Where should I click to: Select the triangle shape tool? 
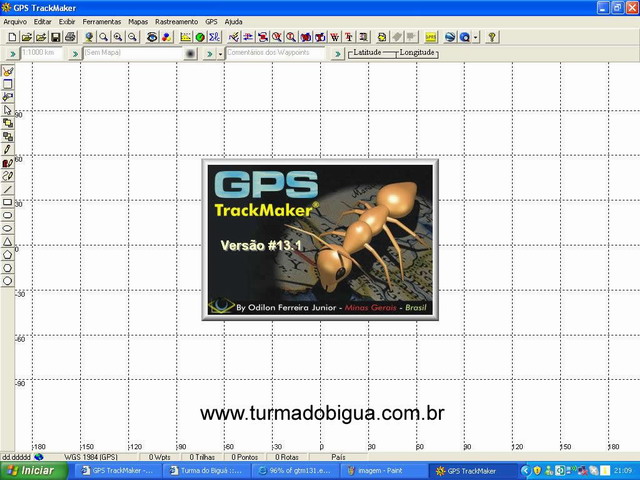(7, 241)
